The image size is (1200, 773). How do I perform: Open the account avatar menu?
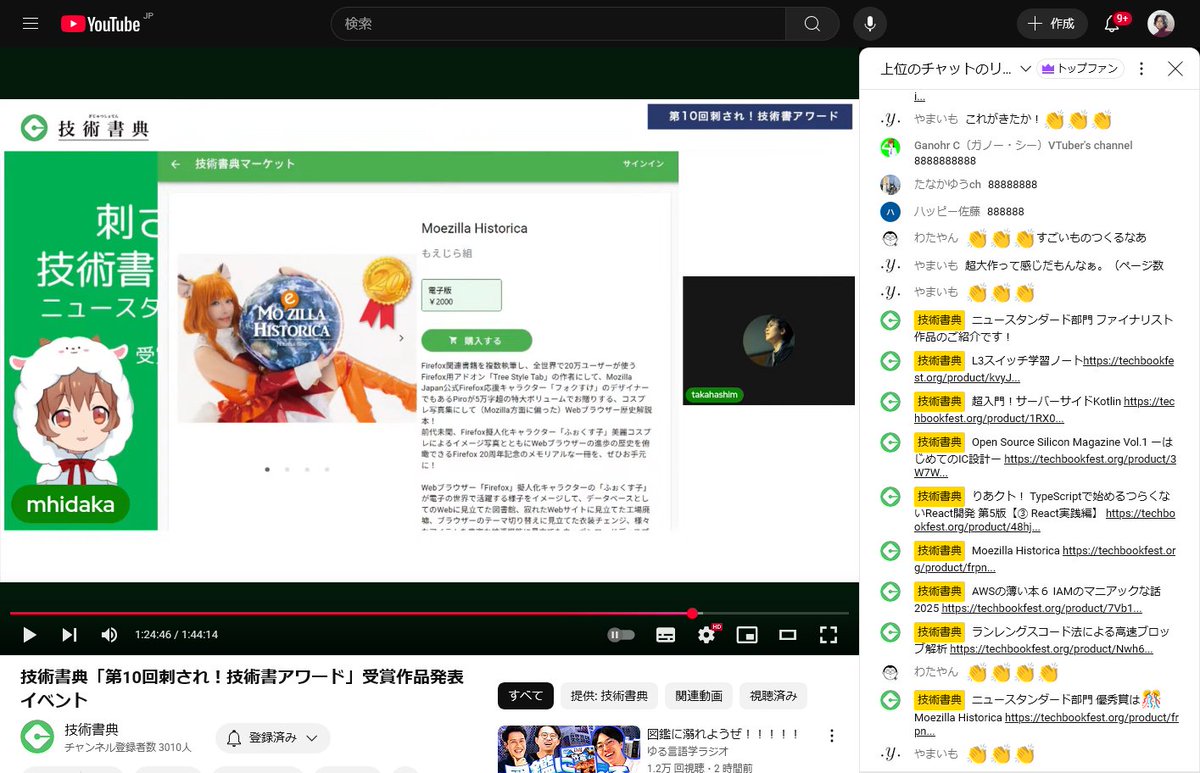pyautogui.click(x=1161, y=23)
